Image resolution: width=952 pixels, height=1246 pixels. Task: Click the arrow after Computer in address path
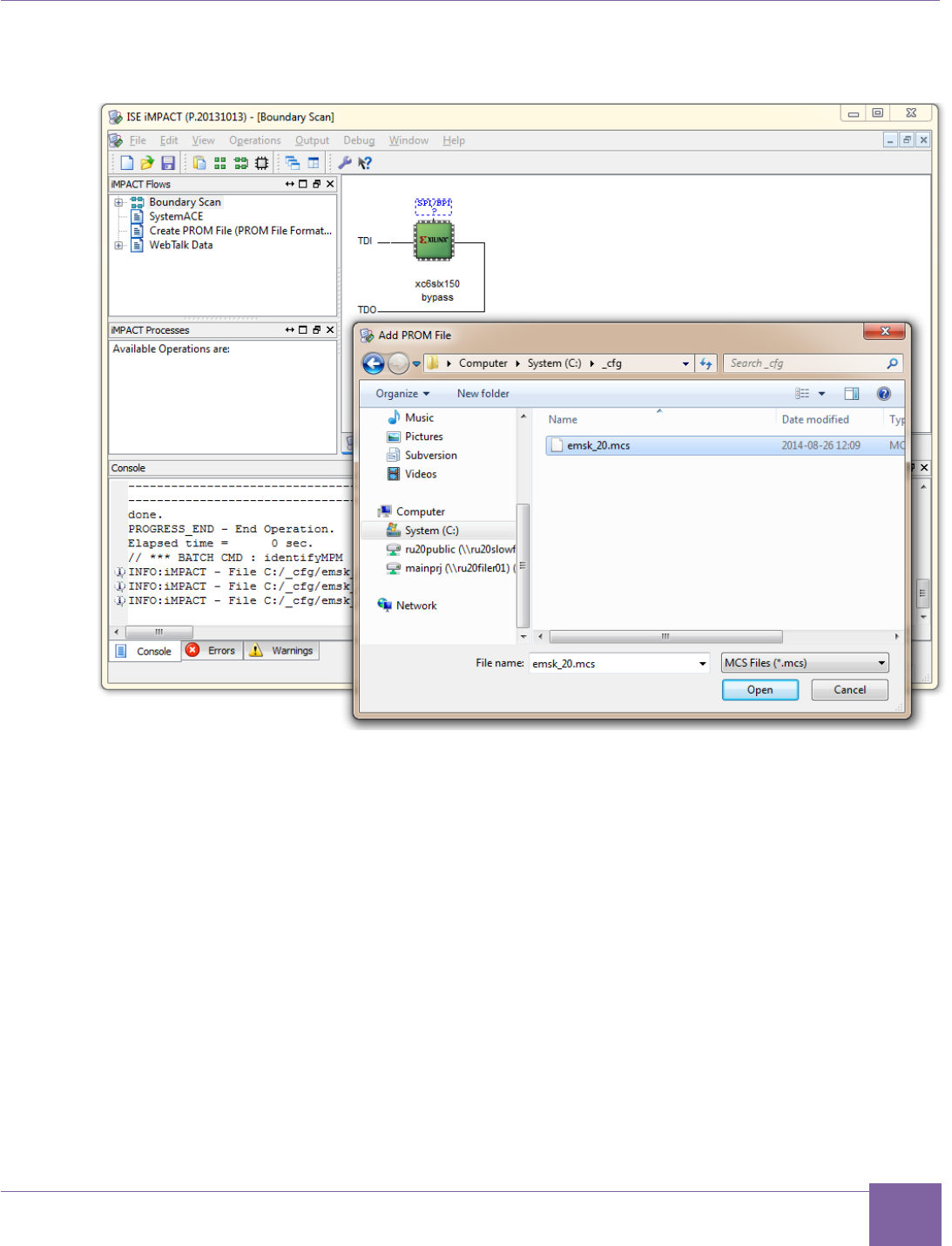(x=517, y=363)
